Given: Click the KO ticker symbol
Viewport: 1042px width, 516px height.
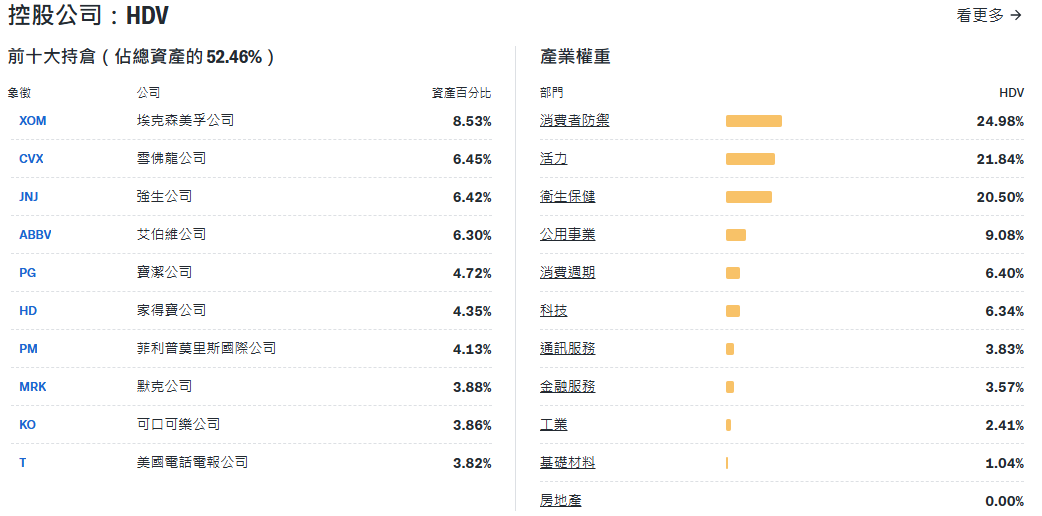Looking at the screenshot, I should [27, 425].
